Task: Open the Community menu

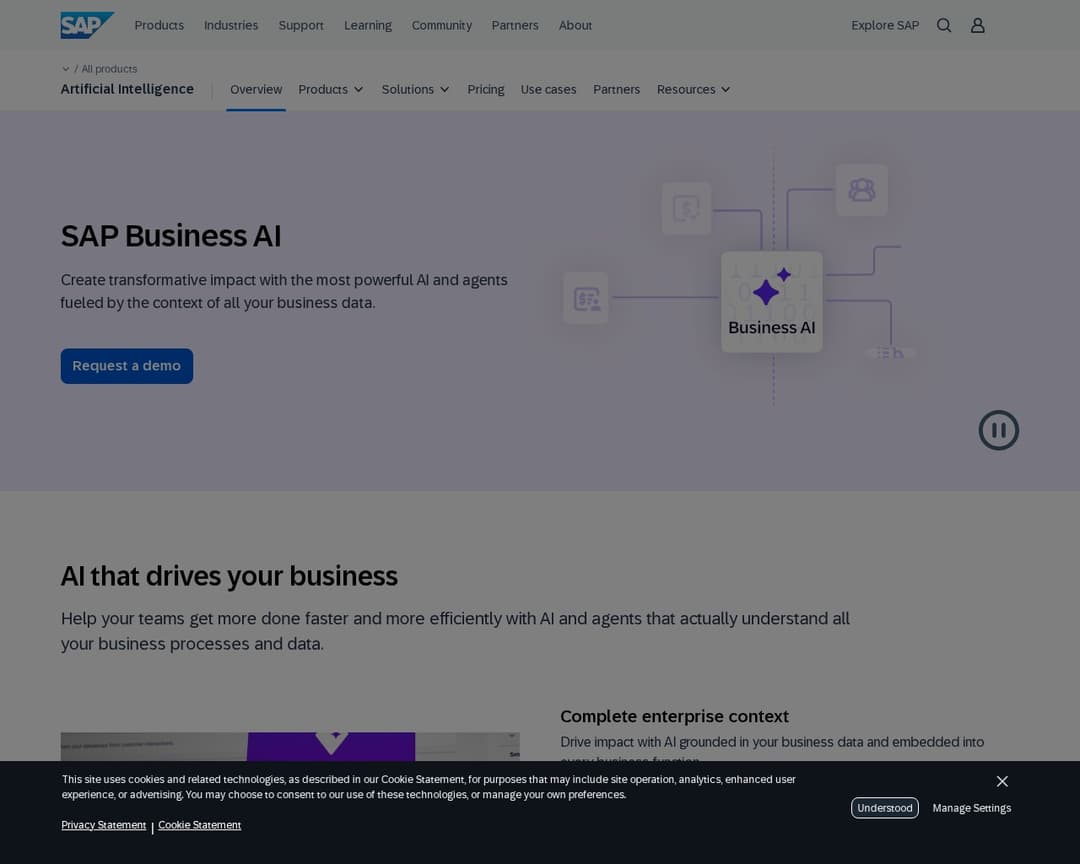Action: (x=442, y=25)
